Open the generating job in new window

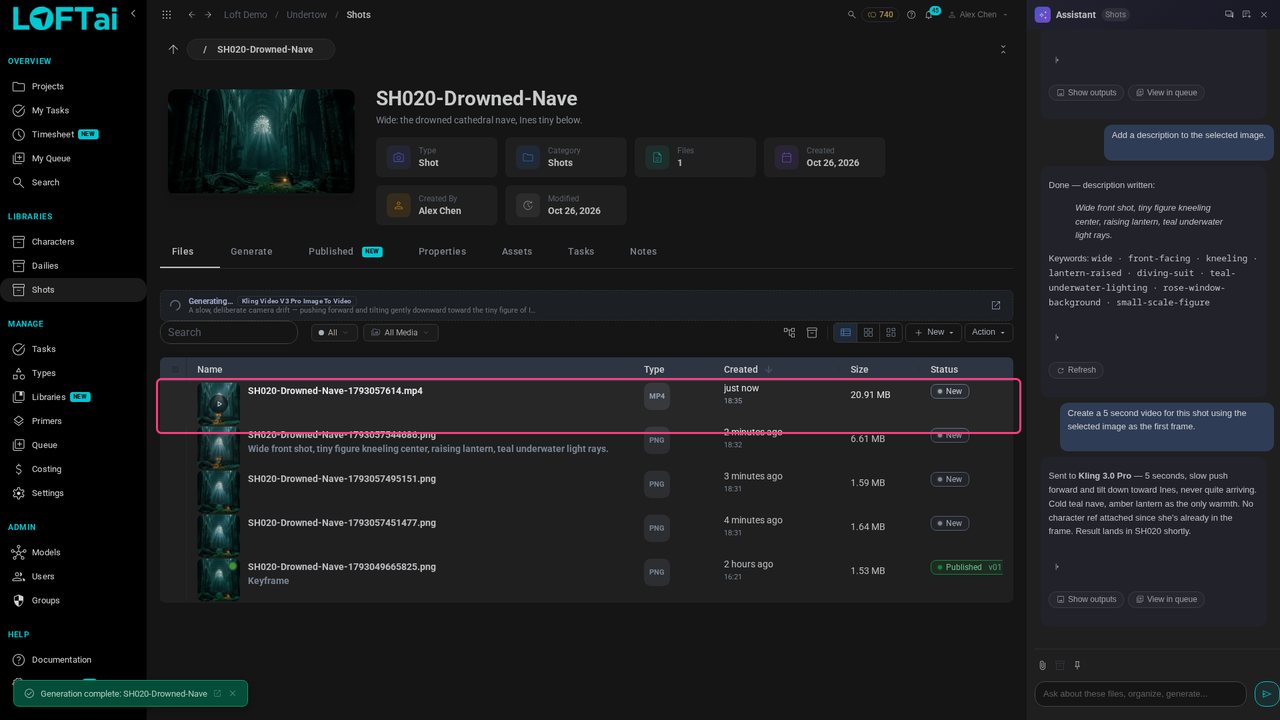point(995,305)
